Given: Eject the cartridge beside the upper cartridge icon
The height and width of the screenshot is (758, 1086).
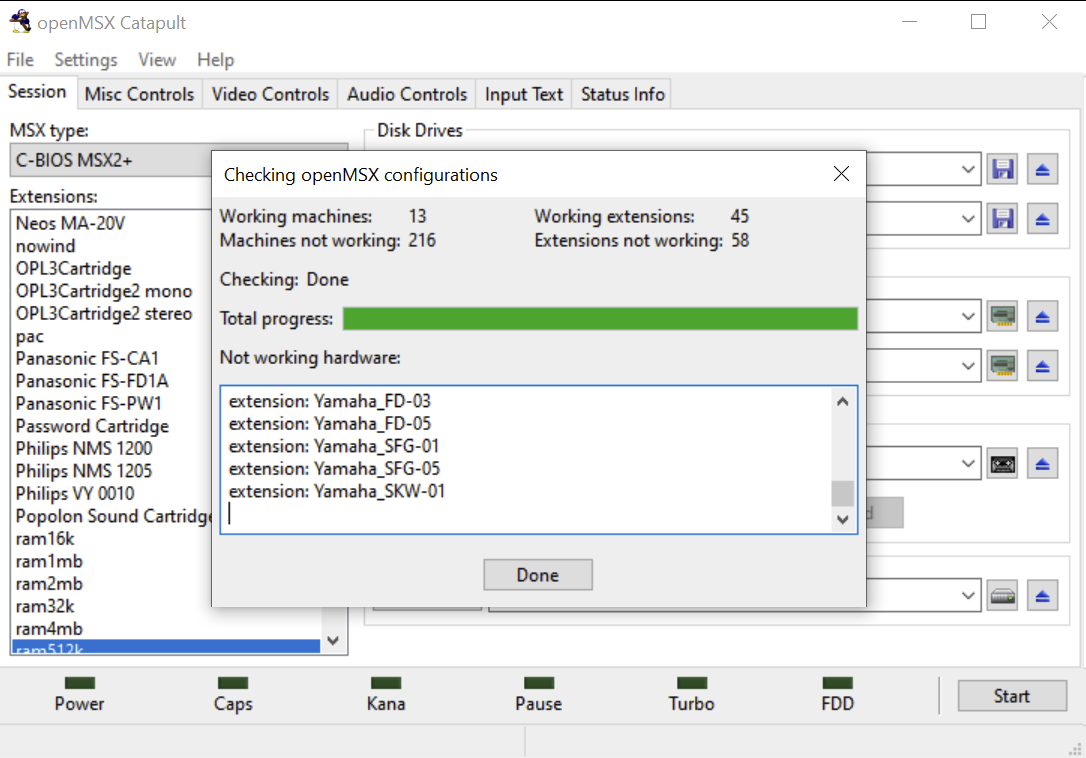Looking at the screenshot, I should [x=1042, y=317].
